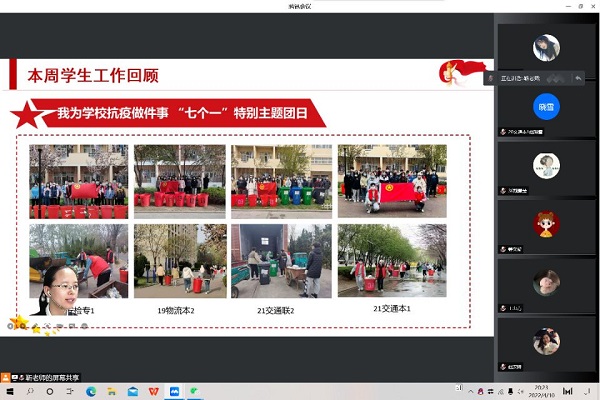Image resolution: width=600 pixels, height=400 pixels.
Task: Click the bell tray icon
Action: tap(510, 392)
